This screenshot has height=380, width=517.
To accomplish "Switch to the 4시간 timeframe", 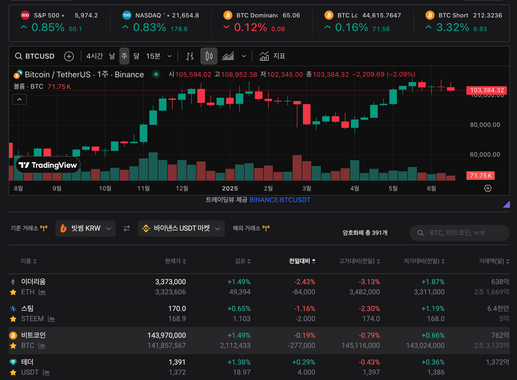I will (94, 56).
